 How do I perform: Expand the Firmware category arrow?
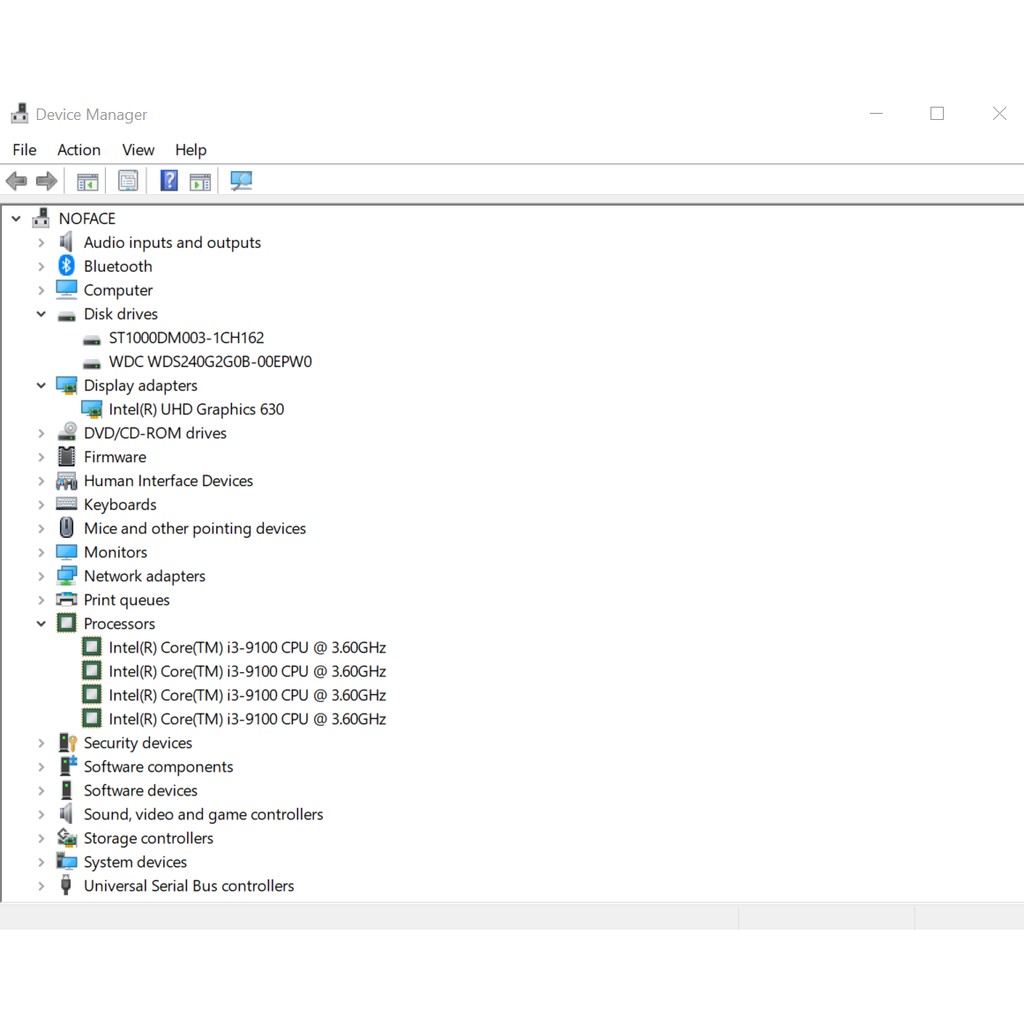(41, 457)
